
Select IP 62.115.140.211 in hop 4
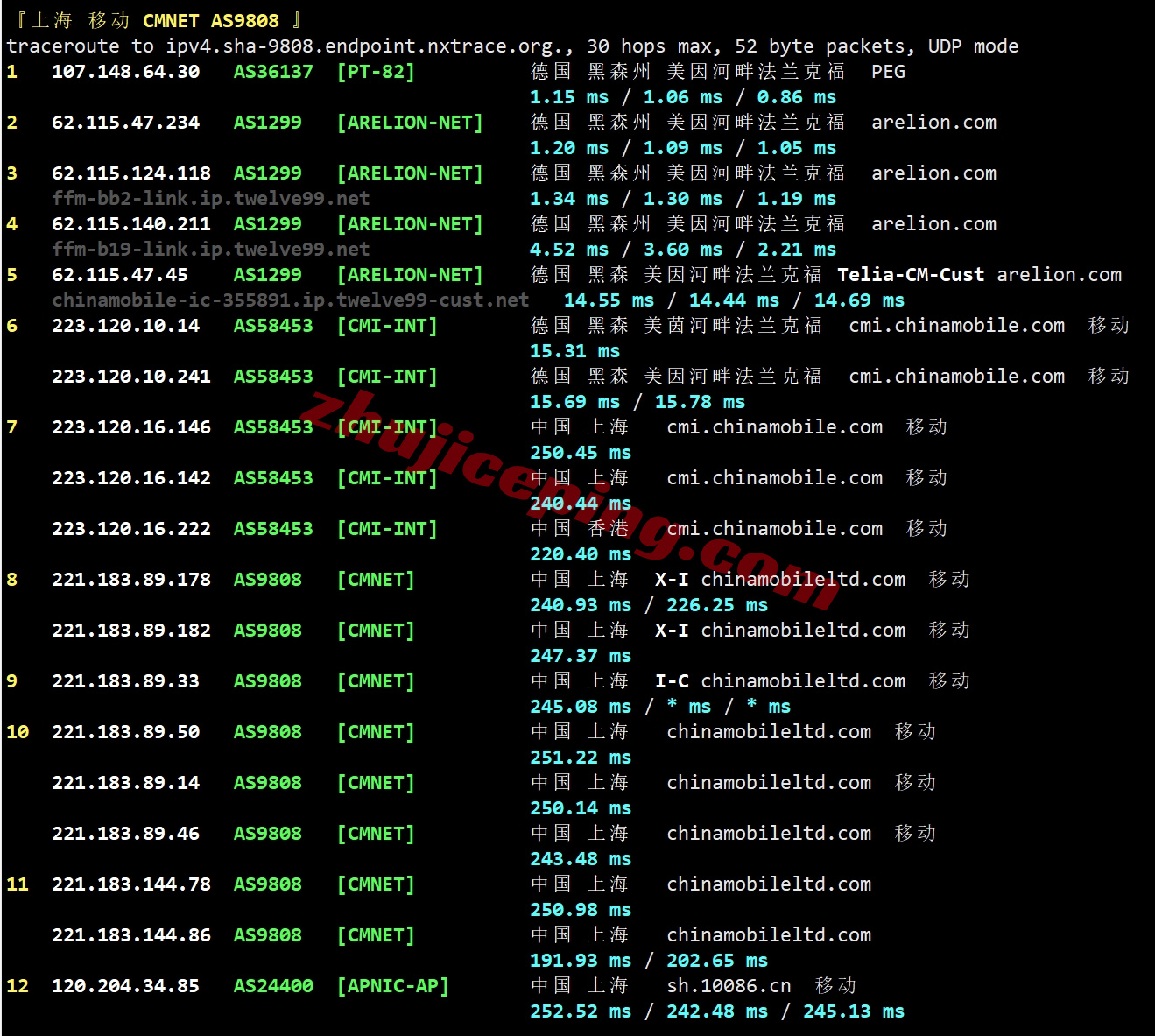(131, 224)
